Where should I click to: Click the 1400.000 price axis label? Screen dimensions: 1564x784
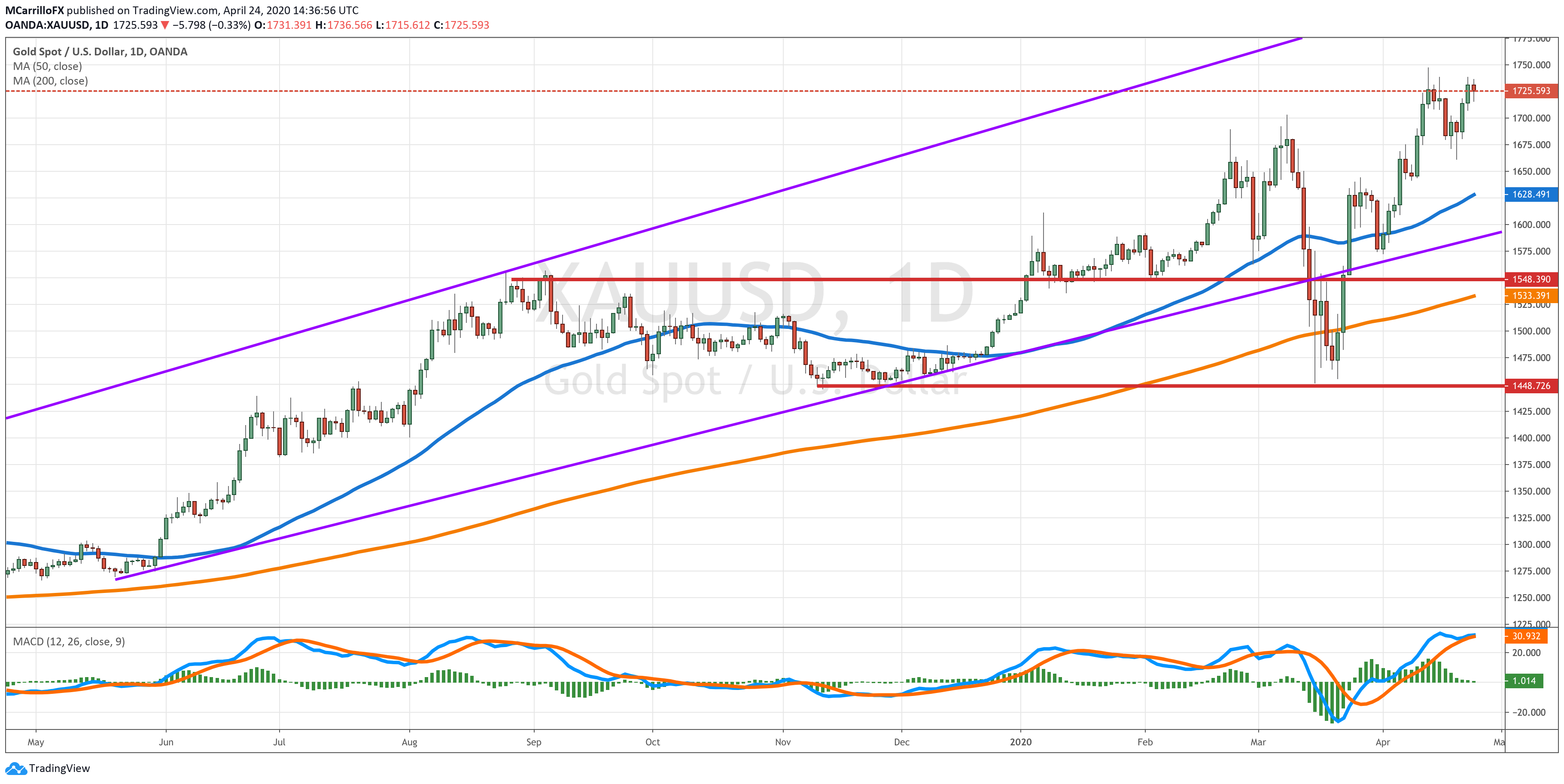pyautogui.click(x=1531, y=438)
